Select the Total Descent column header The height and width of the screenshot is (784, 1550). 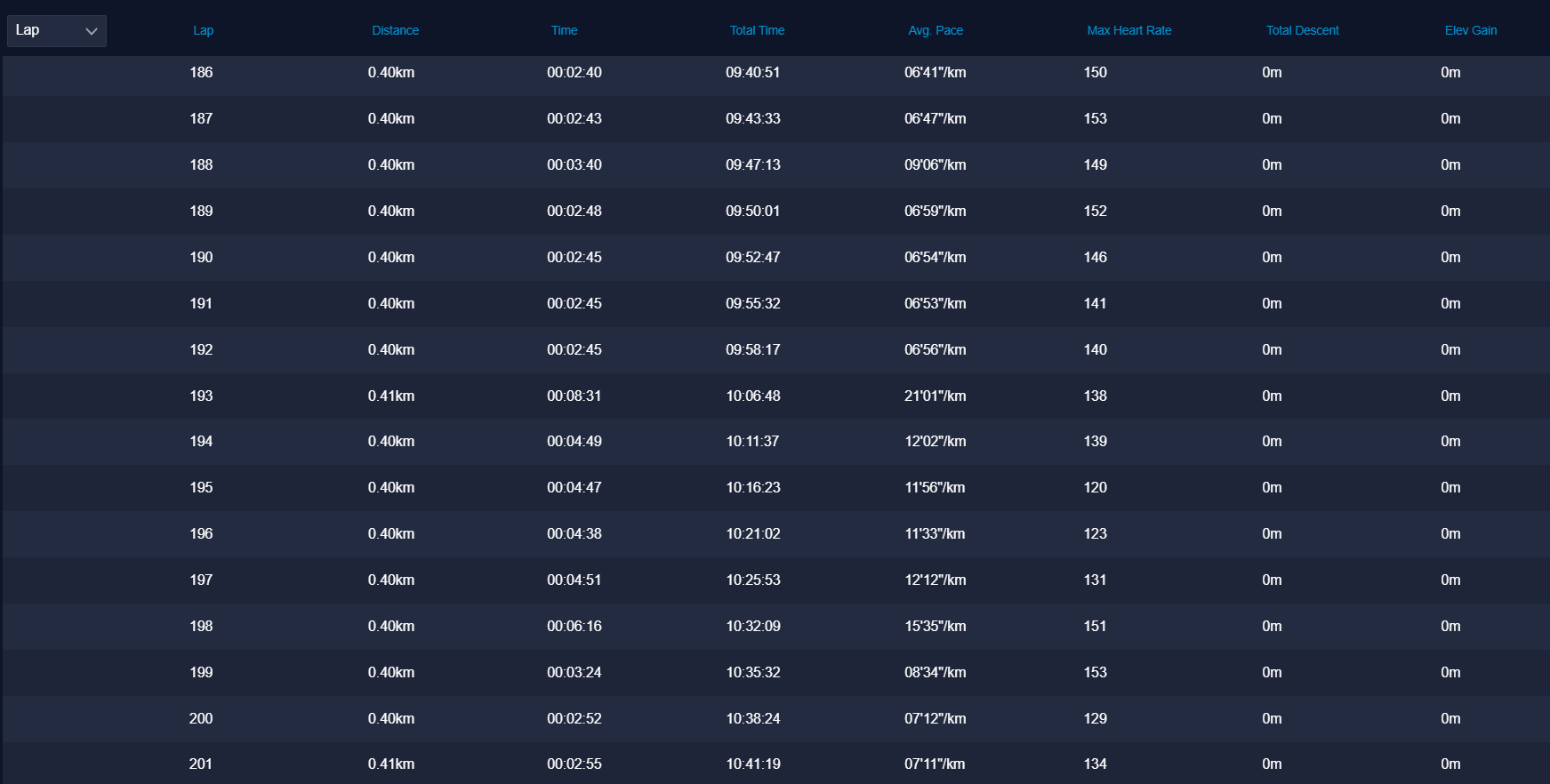point(1302,30)
